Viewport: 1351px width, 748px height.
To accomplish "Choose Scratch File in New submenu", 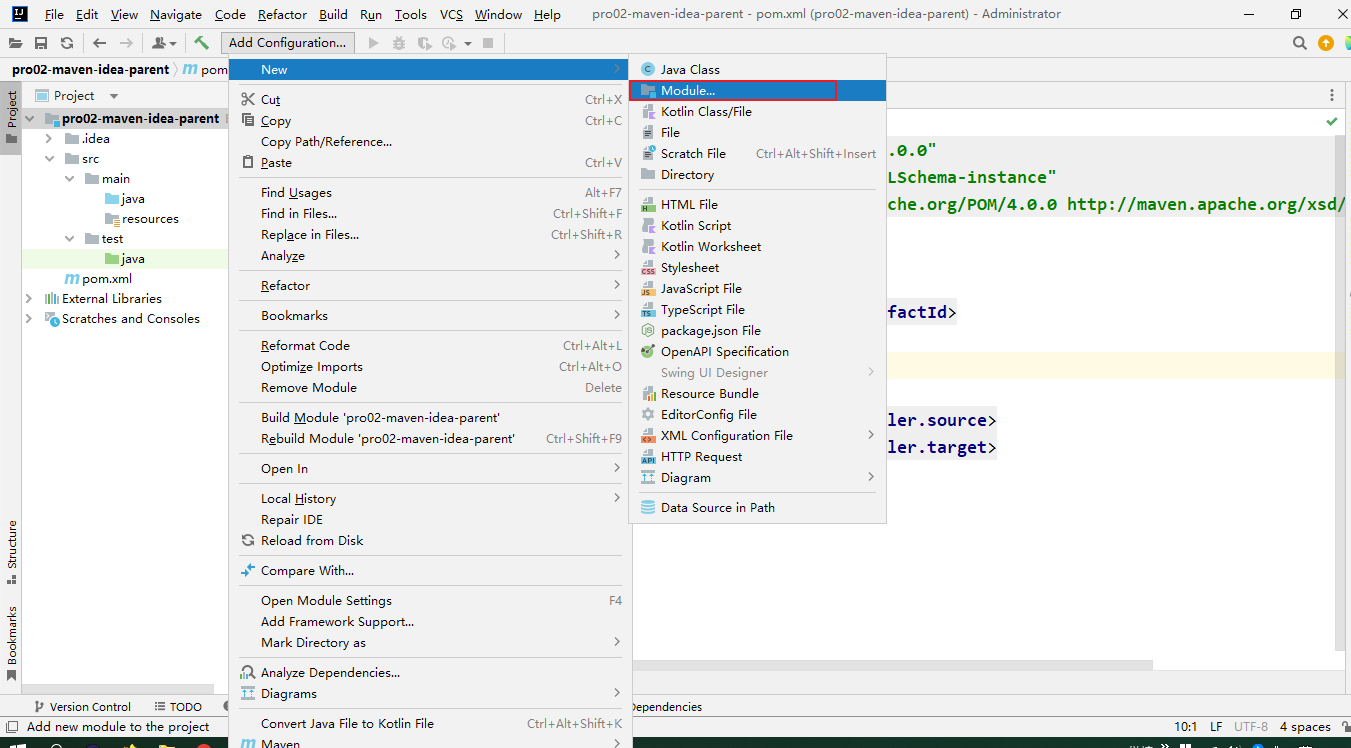I will [x=757, y=153].
